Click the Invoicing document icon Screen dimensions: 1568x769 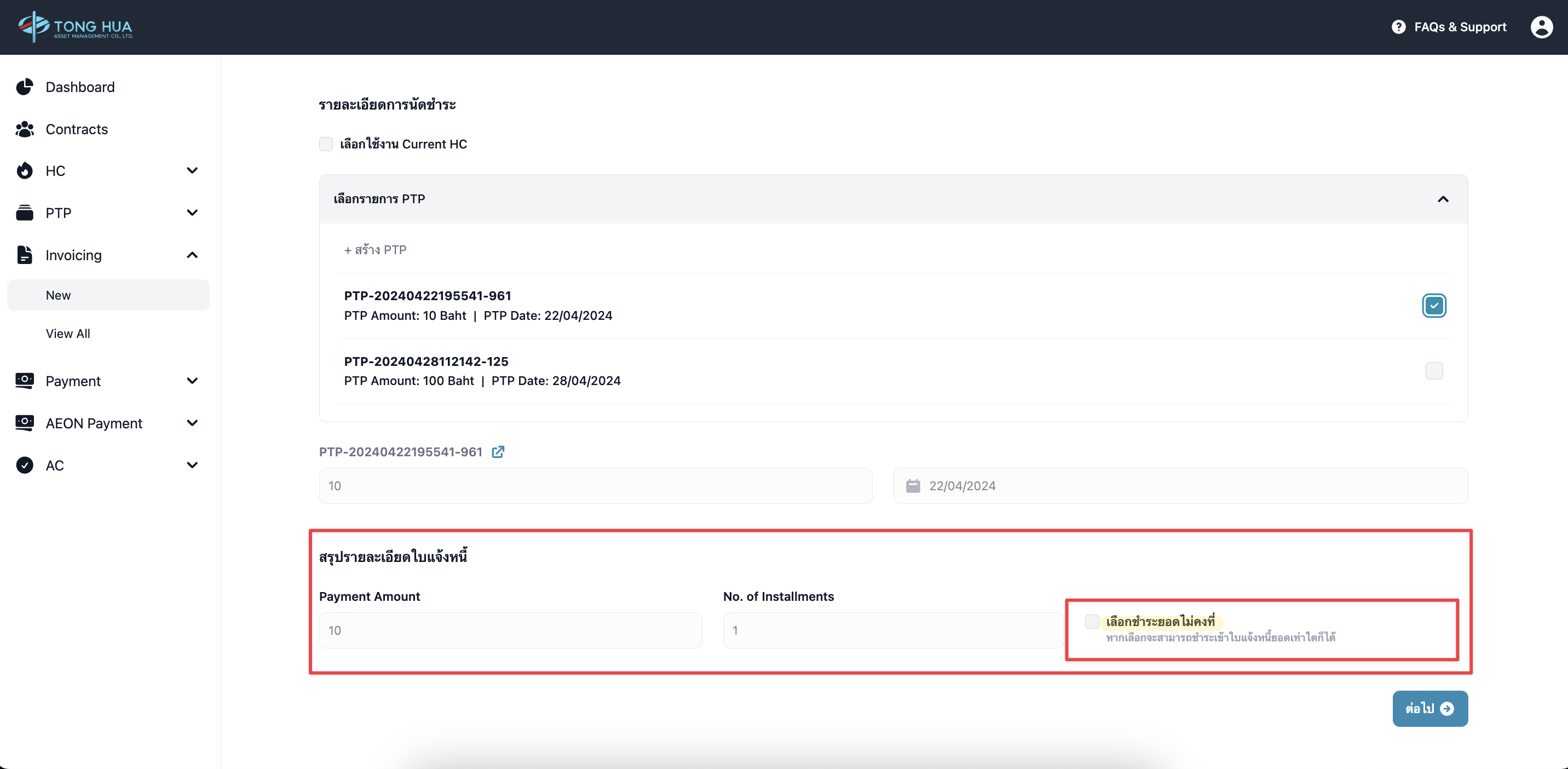click(24, 255)
